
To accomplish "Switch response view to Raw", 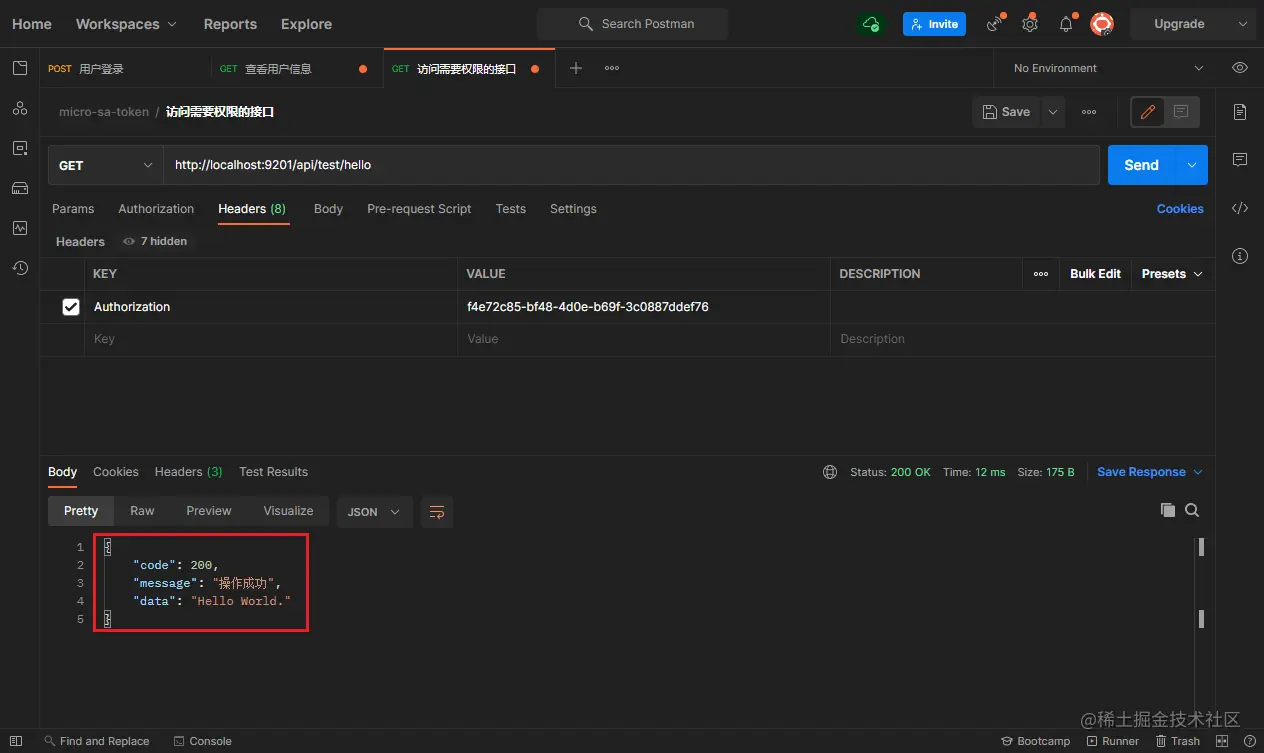I will (x=142, y=511).
